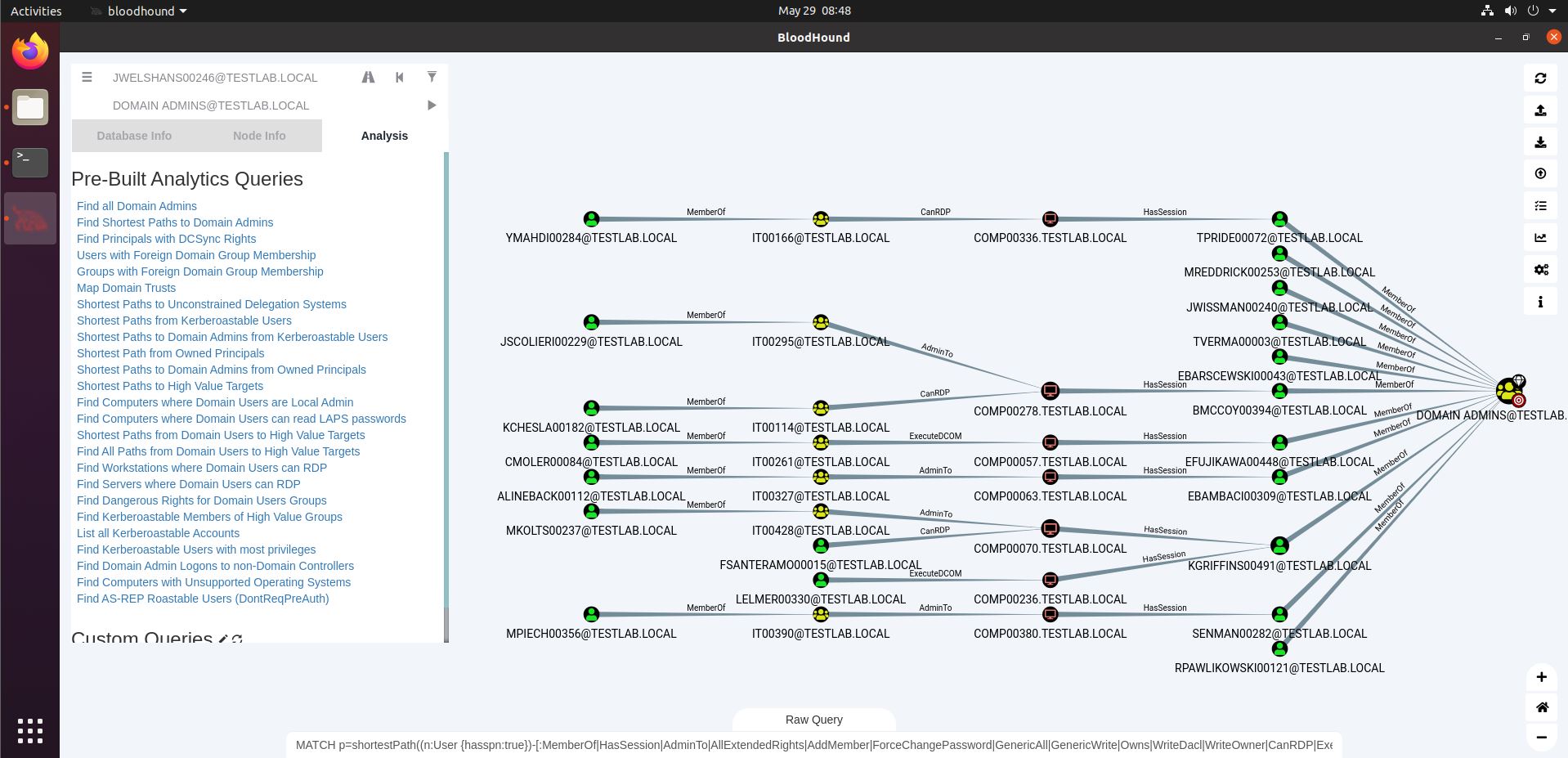
Task: Click the Export Graph icon
Action: (1540, 110)
